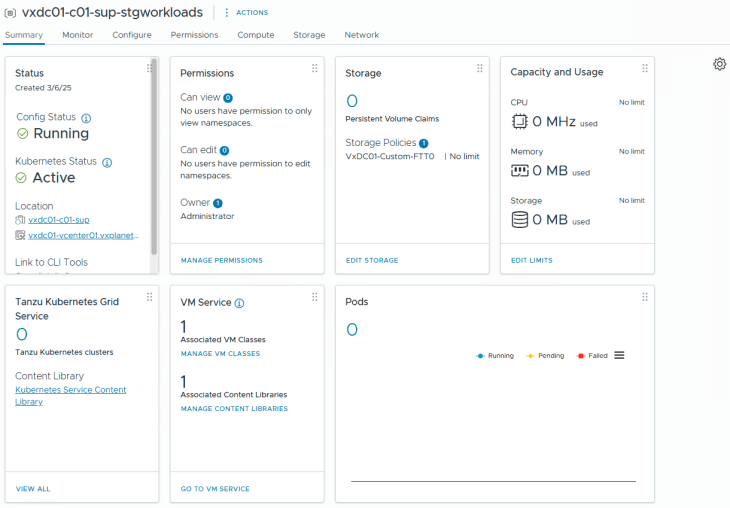This screenshot has width=730, height=508.
Task: Click the Pods chart hamburger menu icon
Action: [x=619, y=355]
